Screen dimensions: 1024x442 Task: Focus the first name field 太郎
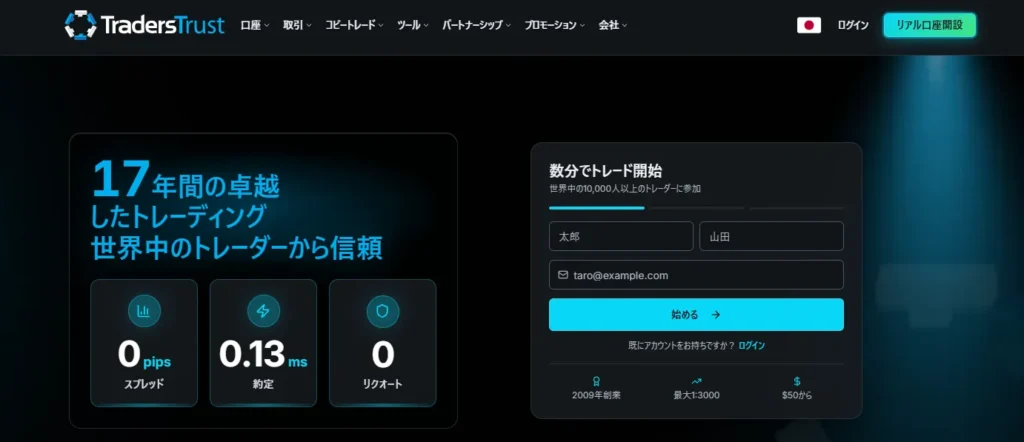click(621, 236)
